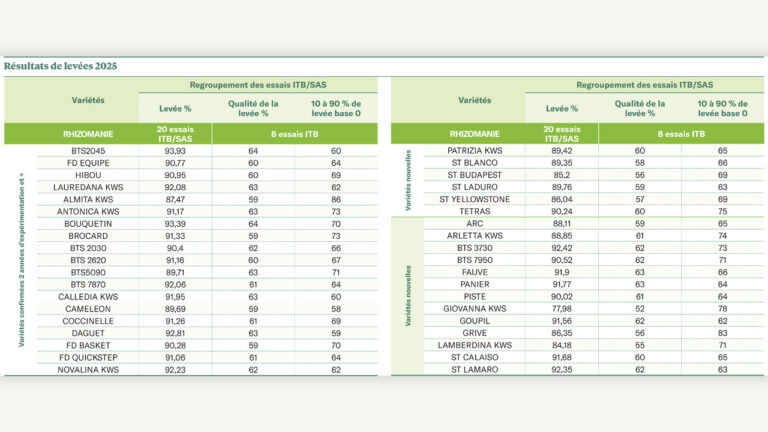Select the FAUVE variety name
Viewport: 768px width, 432px height.
click(x=475, y=272)
